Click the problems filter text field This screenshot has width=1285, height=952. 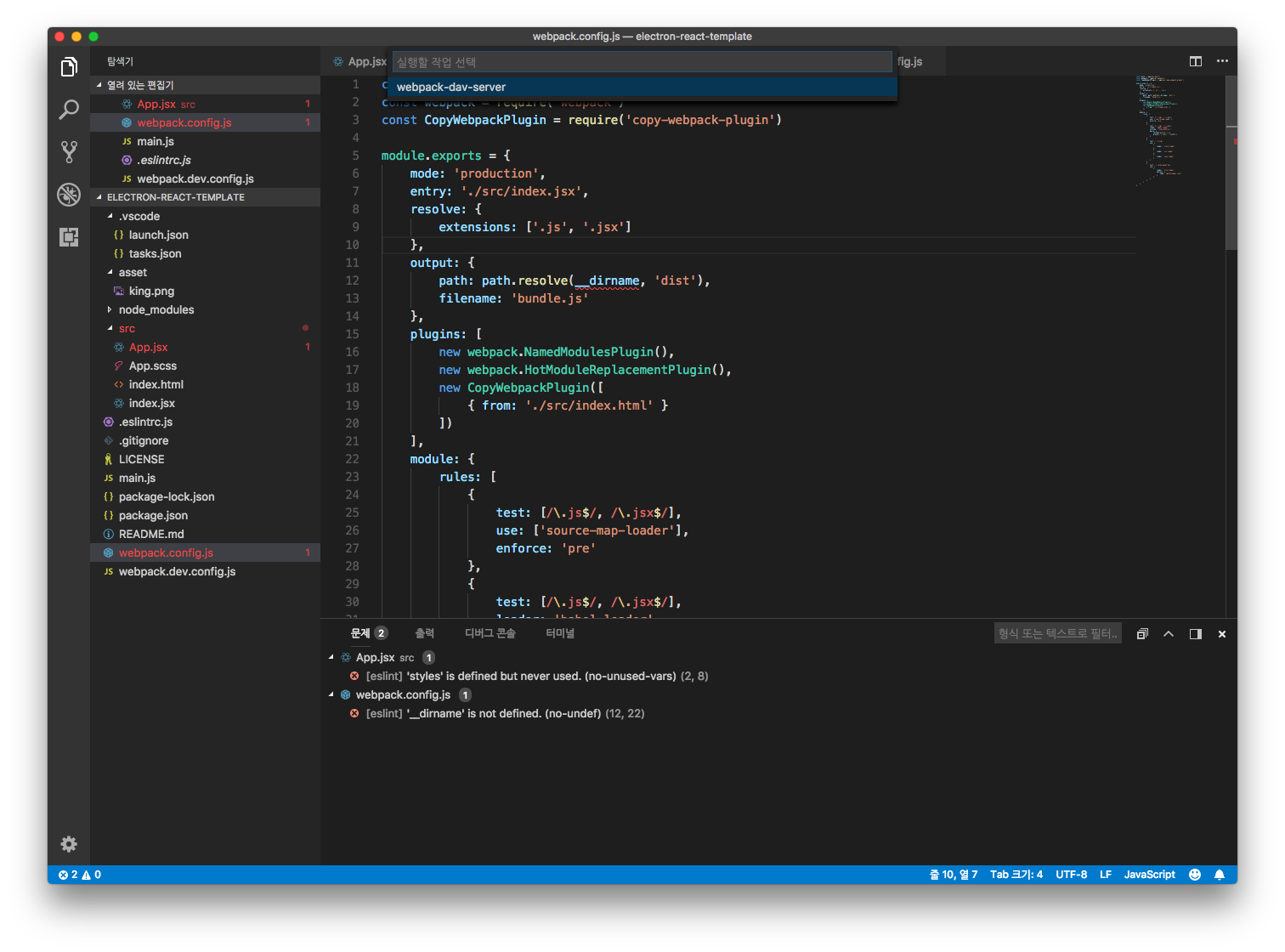click(1058, 634)
